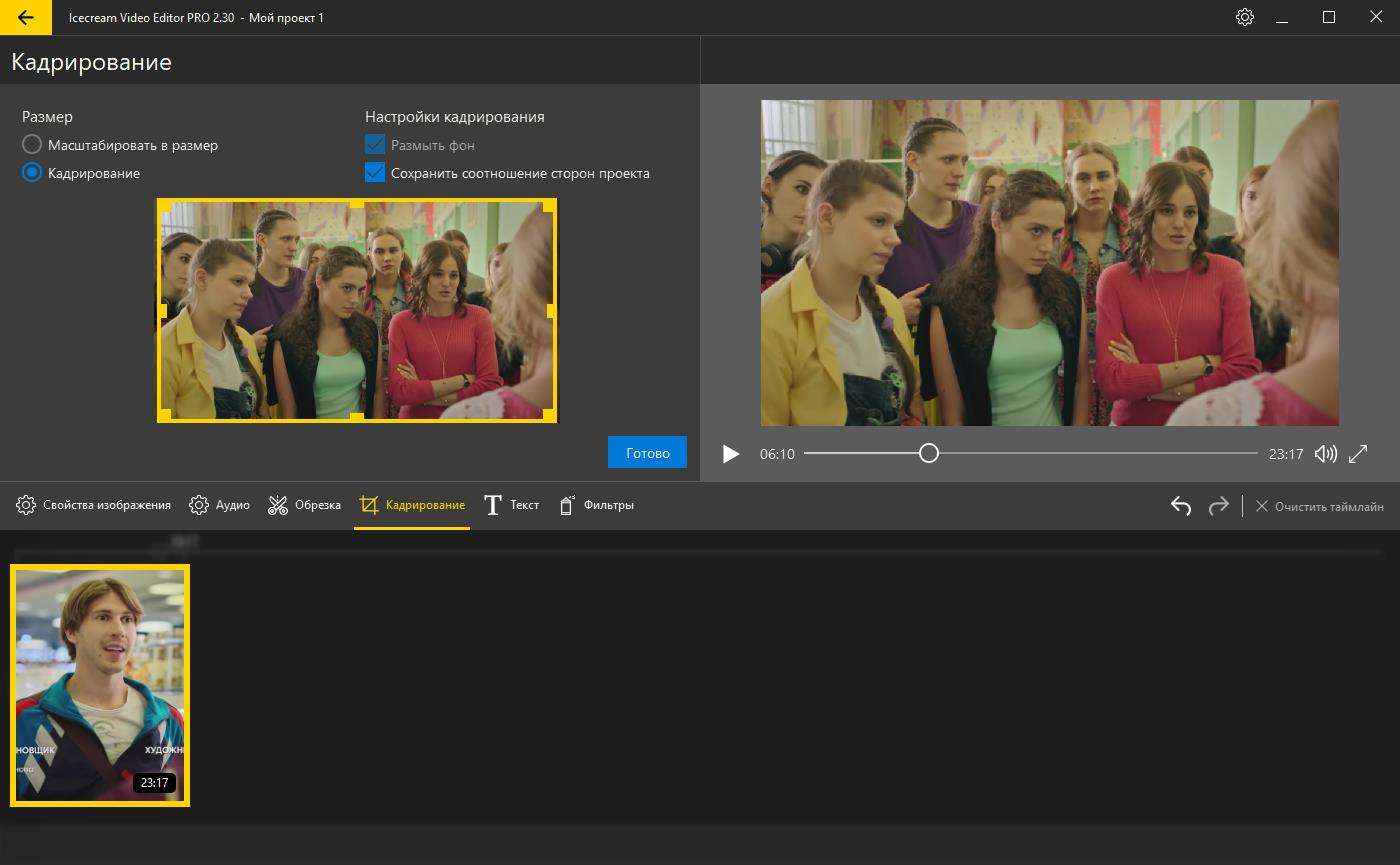Click the yellow back arrow button
This screenshot has height=865, width=1400.
click(x=26, y=18)
